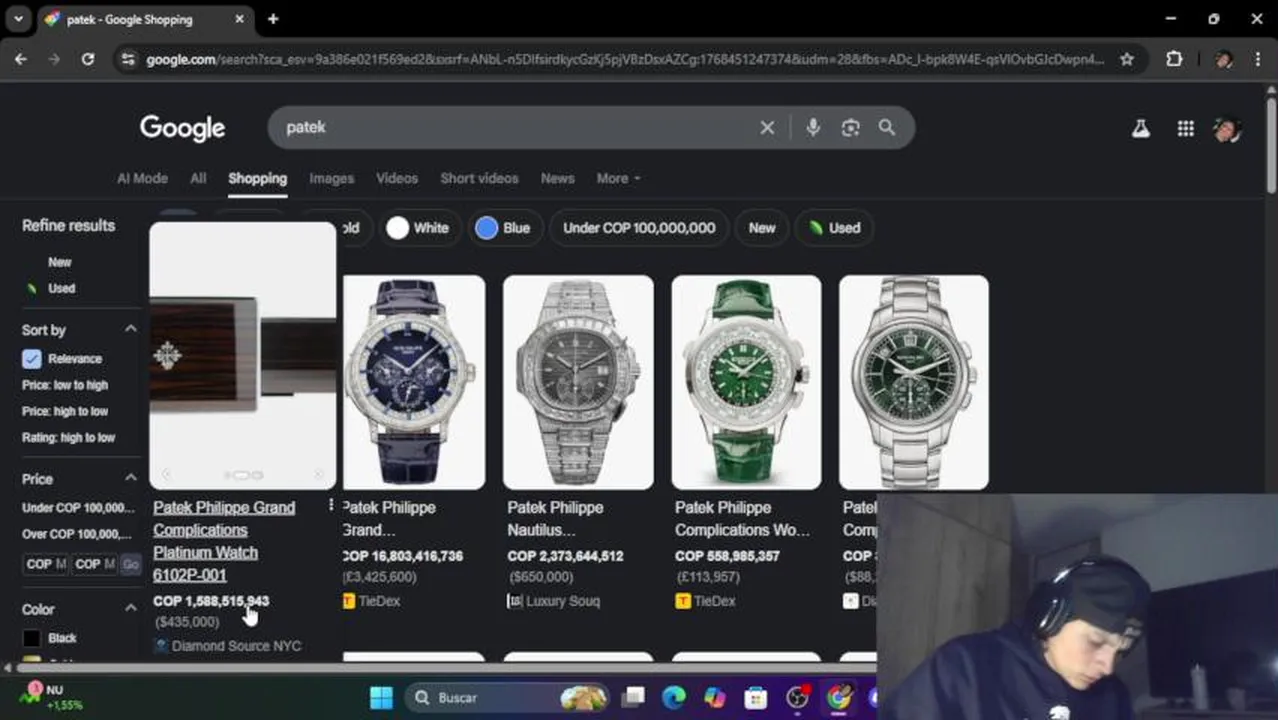This screenshot has height=720, width=1278.
Task: Reload the page
Action: tap(88, 59)
